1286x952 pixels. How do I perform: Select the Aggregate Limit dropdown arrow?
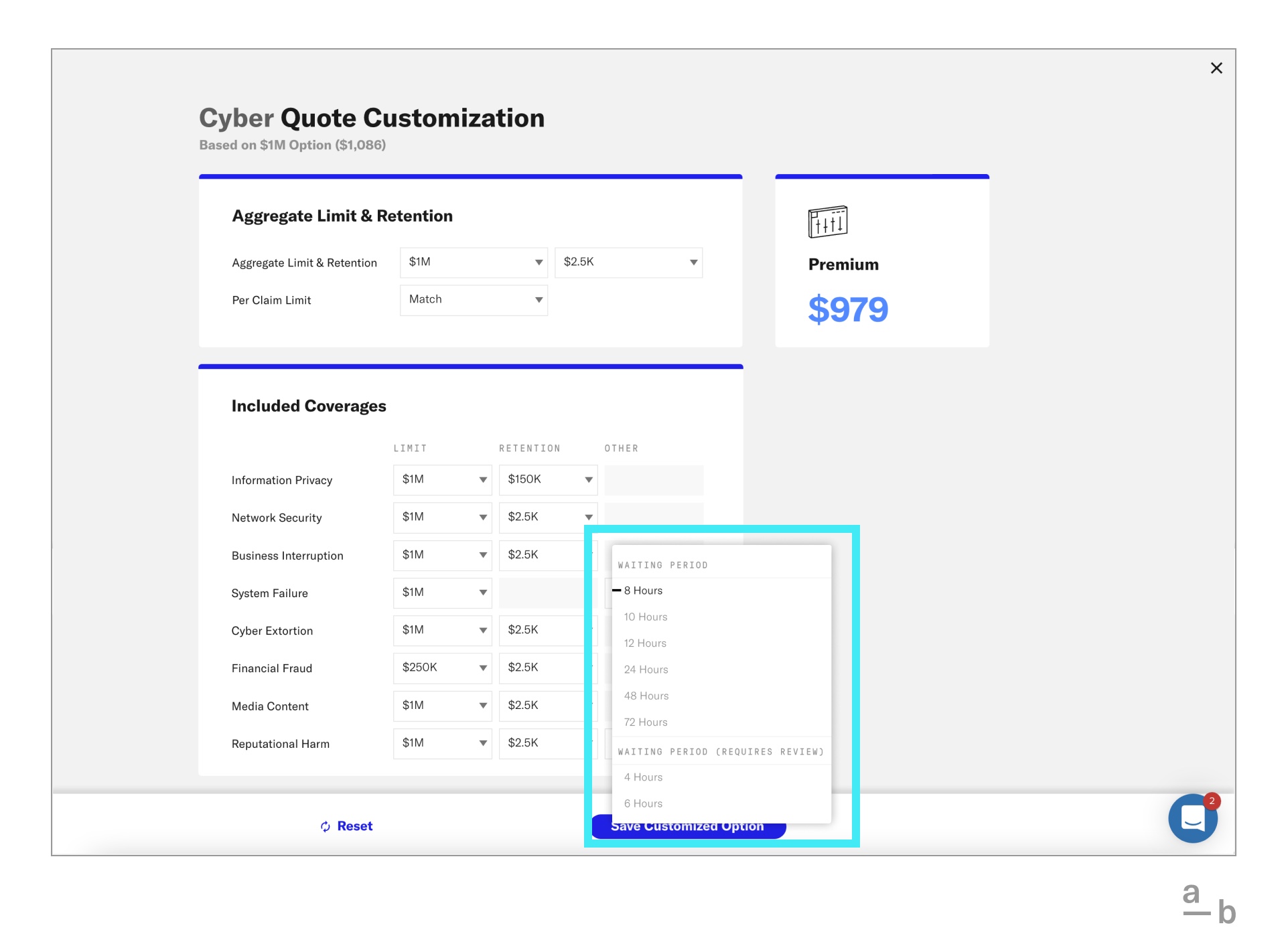coord(538,263)
